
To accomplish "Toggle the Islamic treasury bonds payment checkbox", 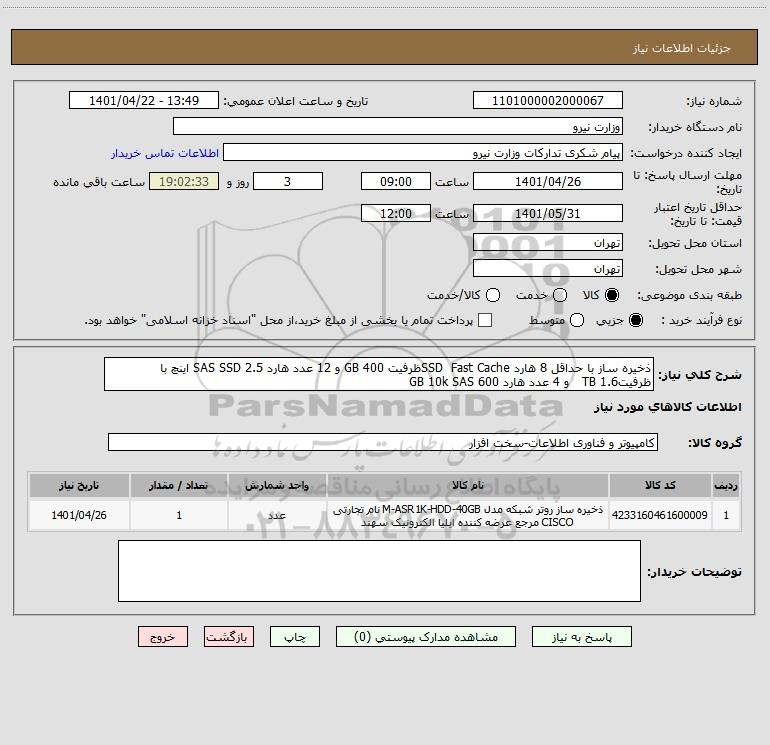I will pos(485,320).
